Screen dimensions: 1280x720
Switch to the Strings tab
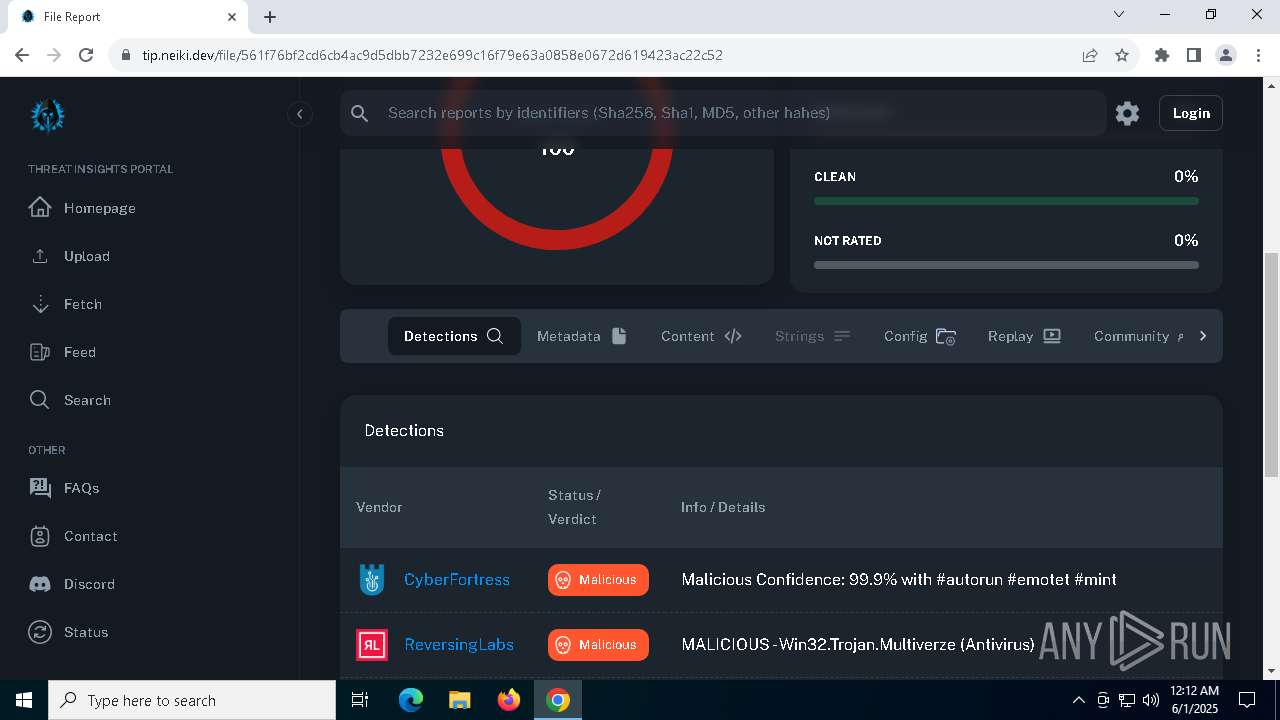point(812,336)
